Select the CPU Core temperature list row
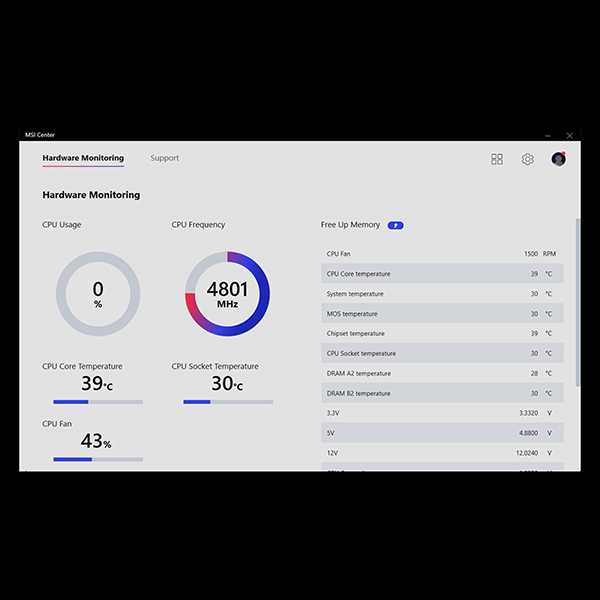Image resolution: width=600 pixels, height=600 pixels. 442,274
